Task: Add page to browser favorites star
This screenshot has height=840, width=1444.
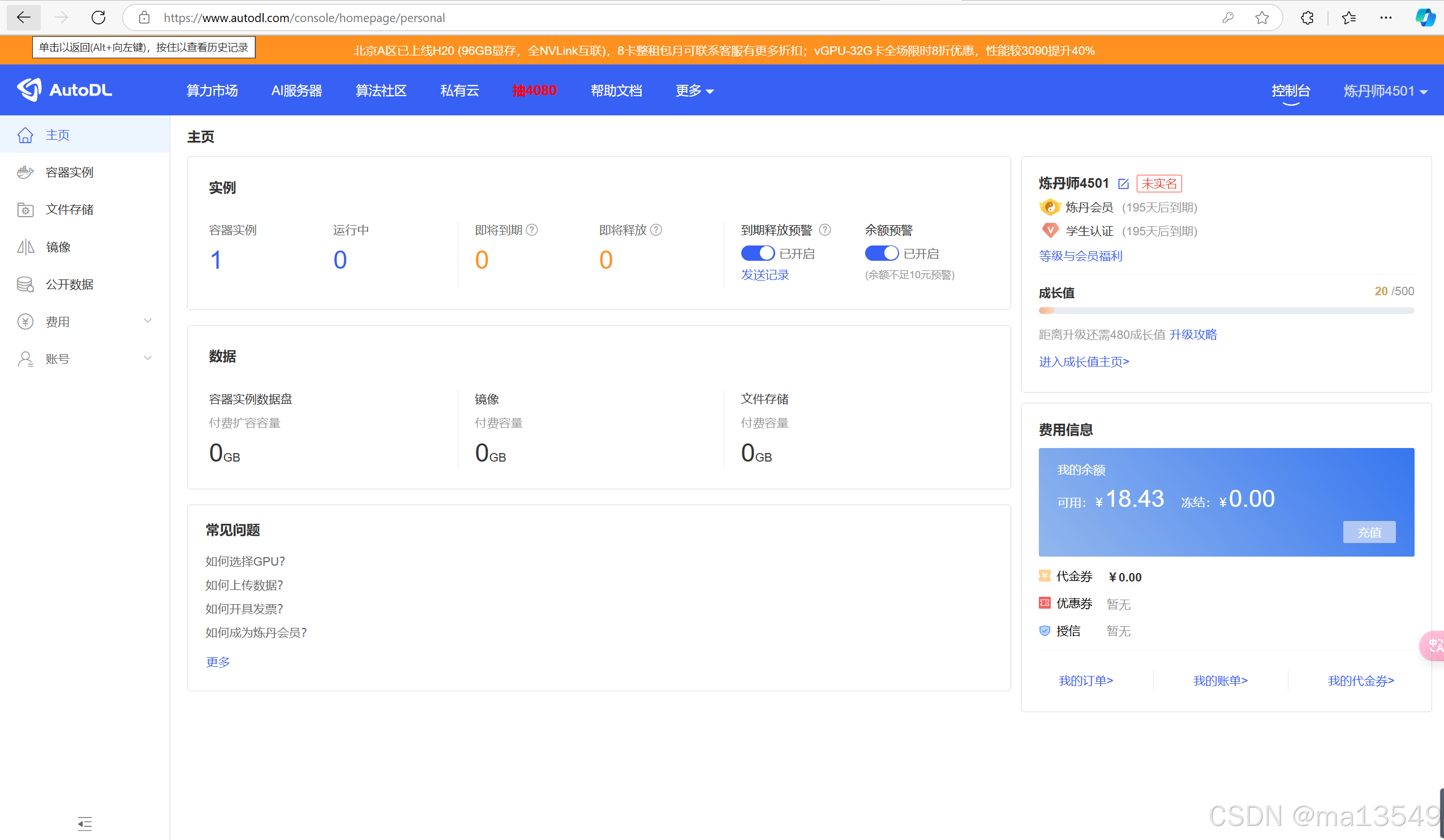Action: [1261, 18]
